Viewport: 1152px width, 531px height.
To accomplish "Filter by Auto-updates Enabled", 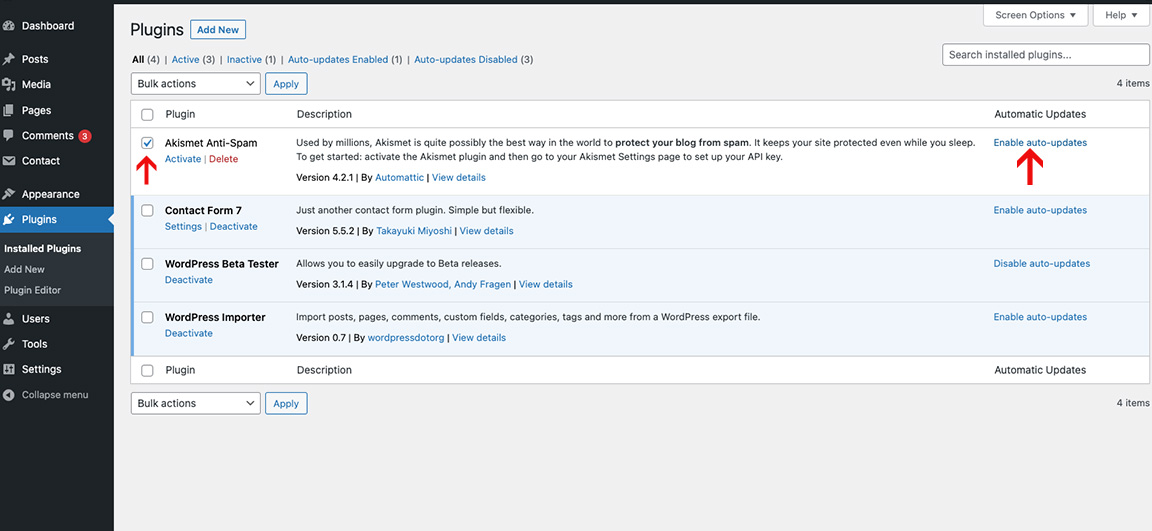I will [338, 59].
